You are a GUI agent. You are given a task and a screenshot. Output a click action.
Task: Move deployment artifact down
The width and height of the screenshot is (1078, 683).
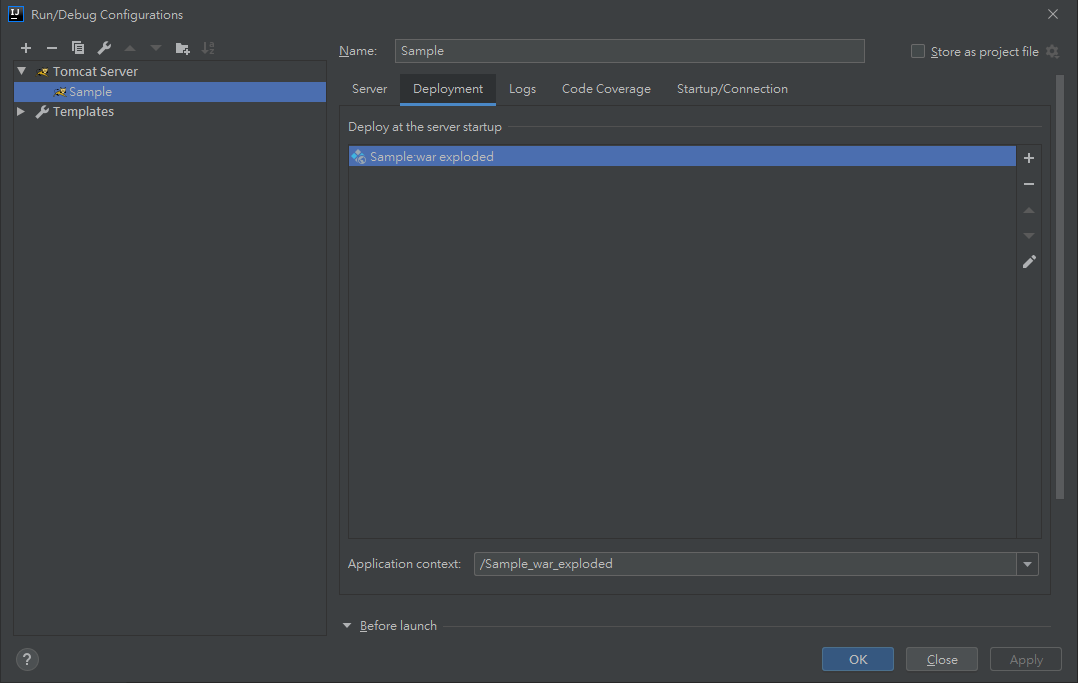click(x=1028, y=236)
